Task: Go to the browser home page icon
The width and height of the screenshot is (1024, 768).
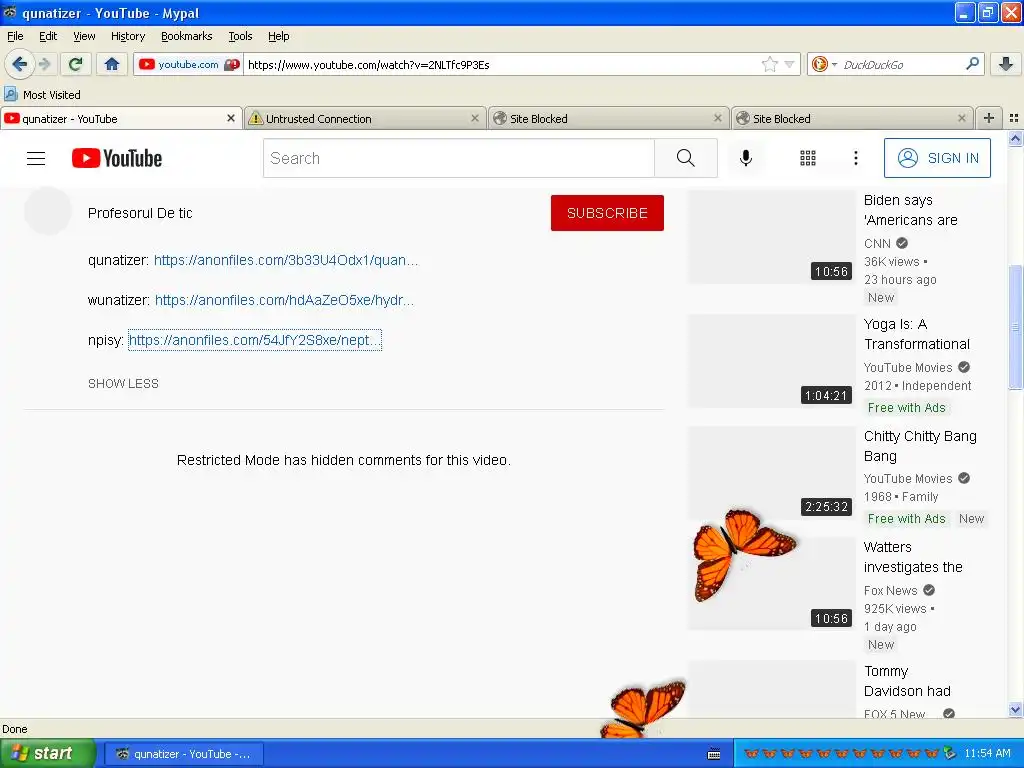Action: pos(112,64)
